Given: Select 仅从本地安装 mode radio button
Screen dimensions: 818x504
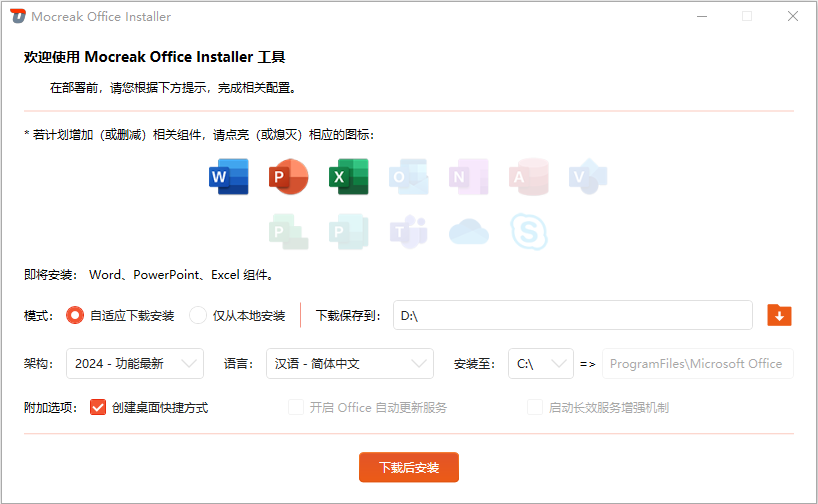Looking at the screenshot, I should [198, 315].
